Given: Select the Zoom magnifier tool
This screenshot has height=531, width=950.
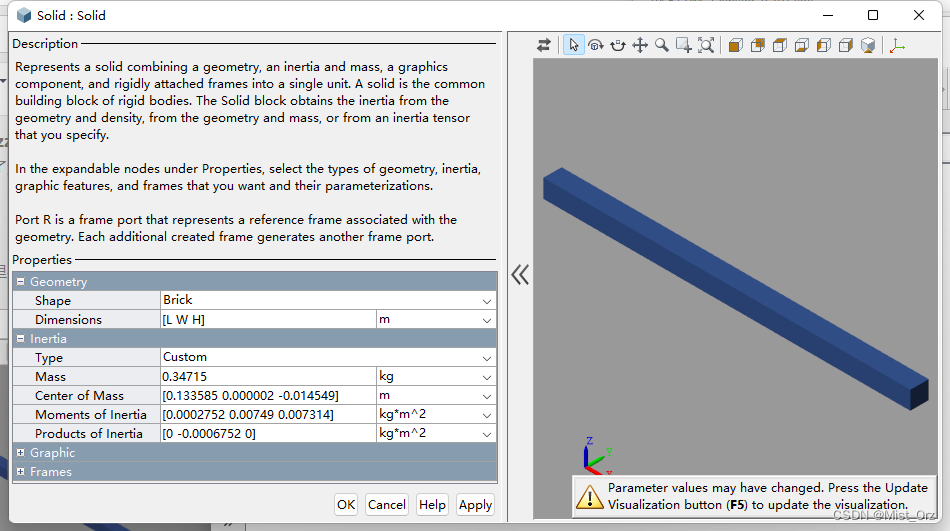Looking at the screenshot, I should 662,45.
